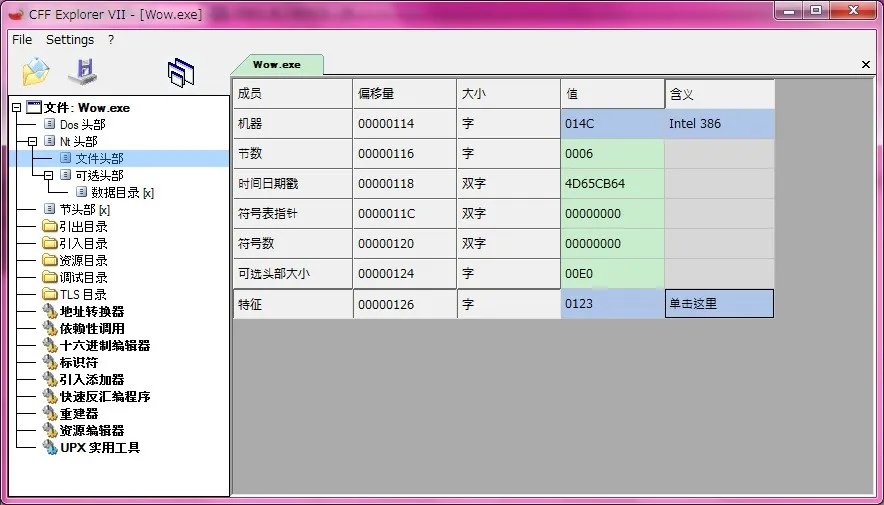Click the 特征 member cell
Screen dimensions: 884x505
click(293, 303)
